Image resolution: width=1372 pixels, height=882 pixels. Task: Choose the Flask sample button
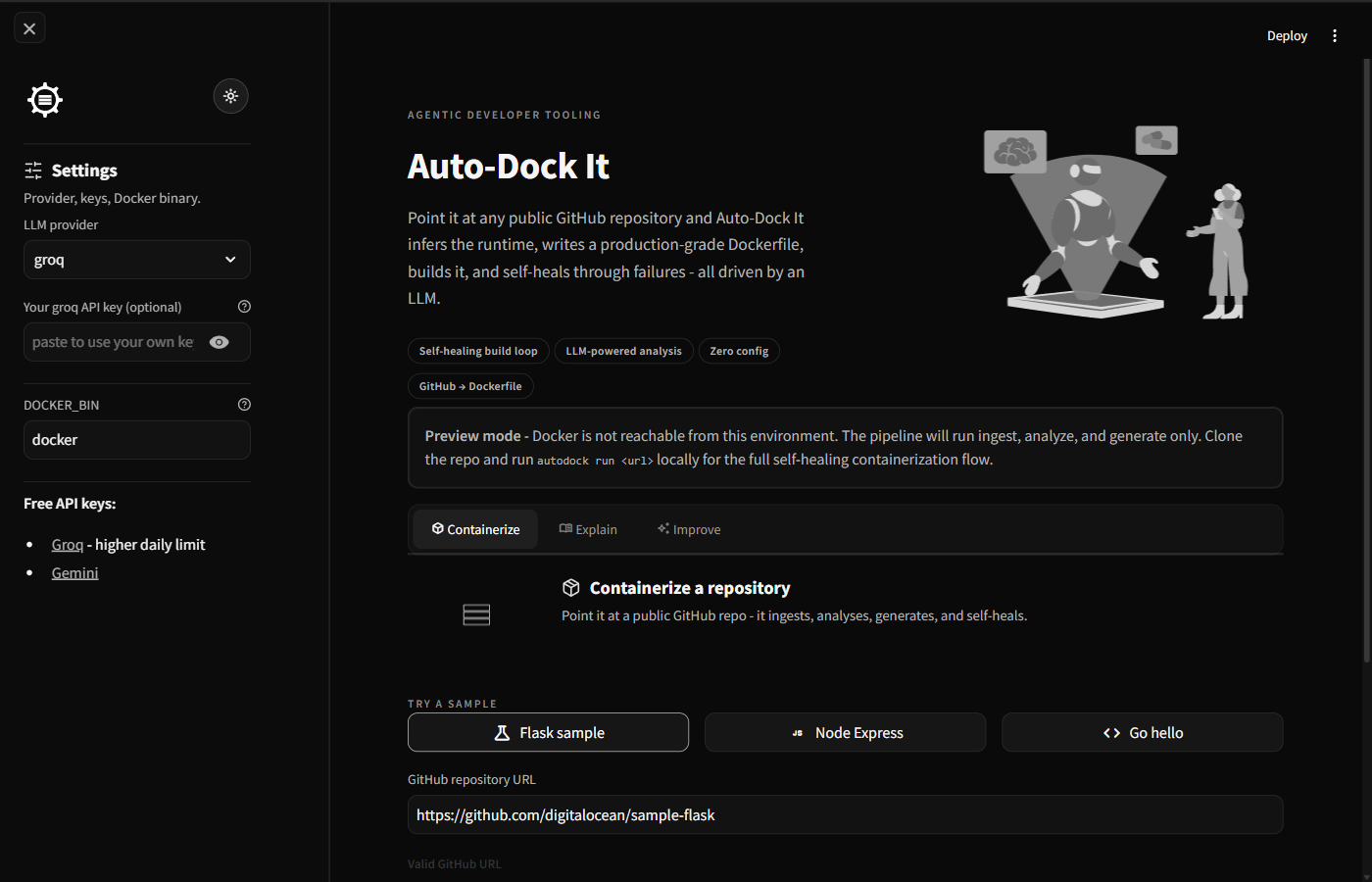[548, 732]
